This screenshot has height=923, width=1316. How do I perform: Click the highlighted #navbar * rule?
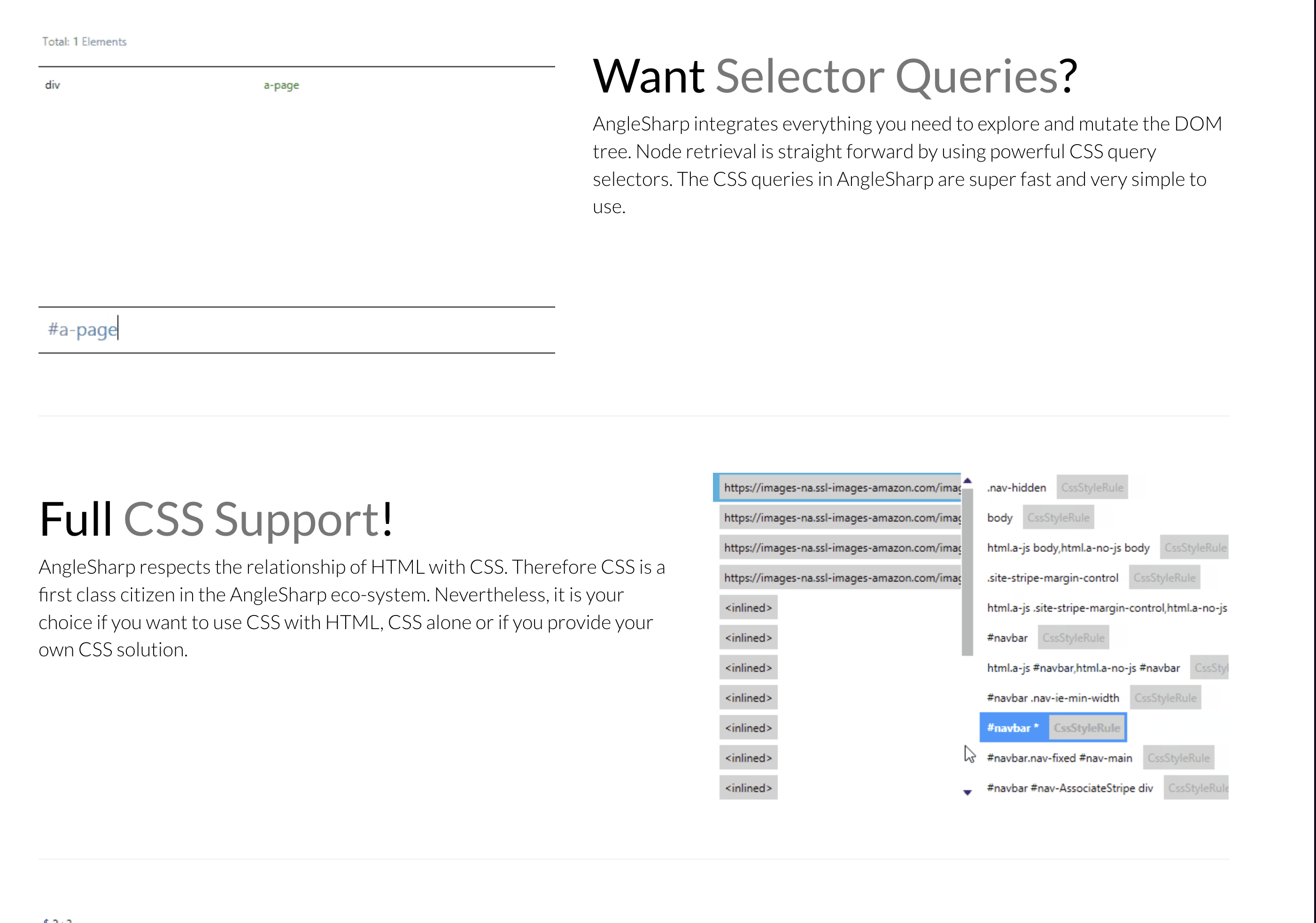tap(1012, 728)
